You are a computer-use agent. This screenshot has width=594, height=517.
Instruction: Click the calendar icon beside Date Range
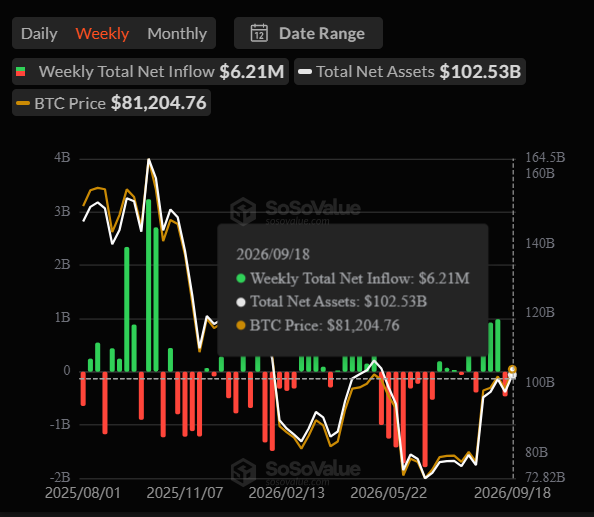(259, 33)
